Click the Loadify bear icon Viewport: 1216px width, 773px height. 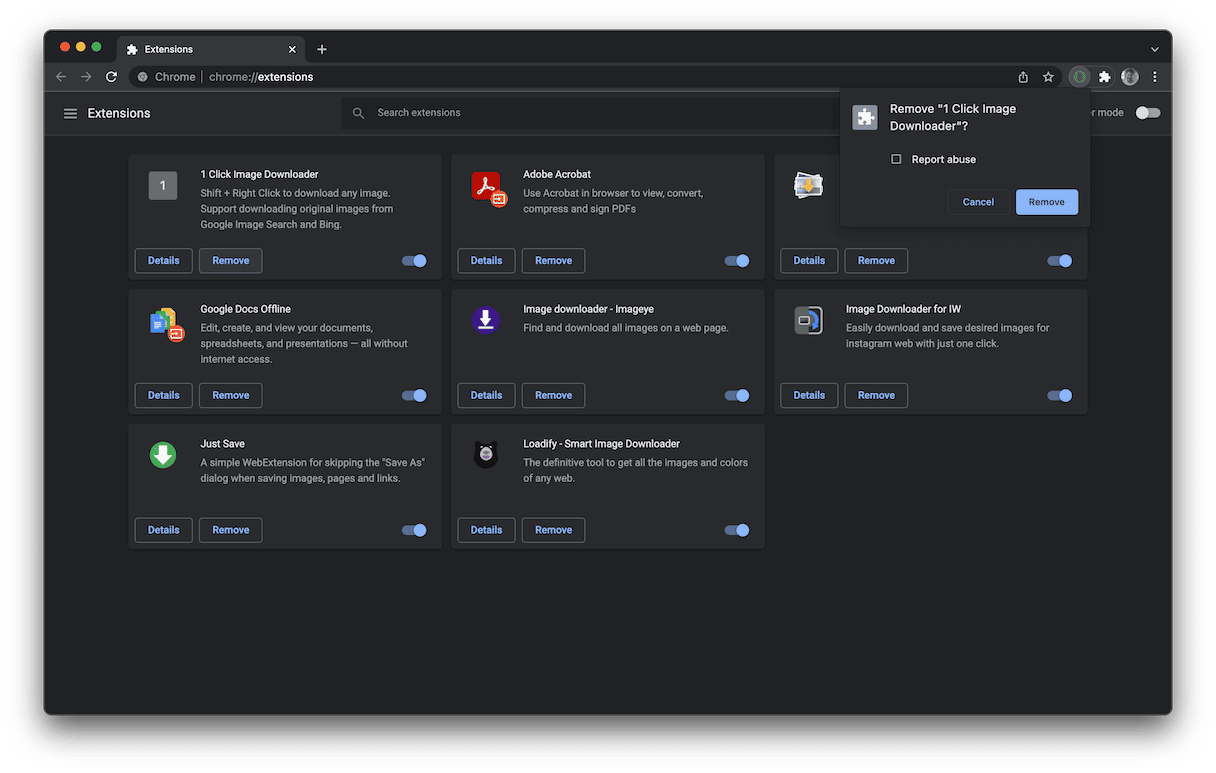click(485, 455)
